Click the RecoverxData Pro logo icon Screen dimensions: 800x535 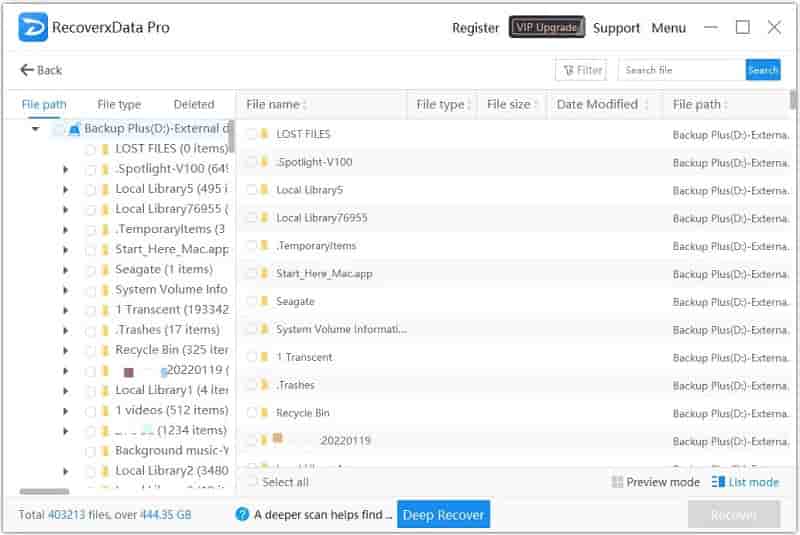point(33,27)
